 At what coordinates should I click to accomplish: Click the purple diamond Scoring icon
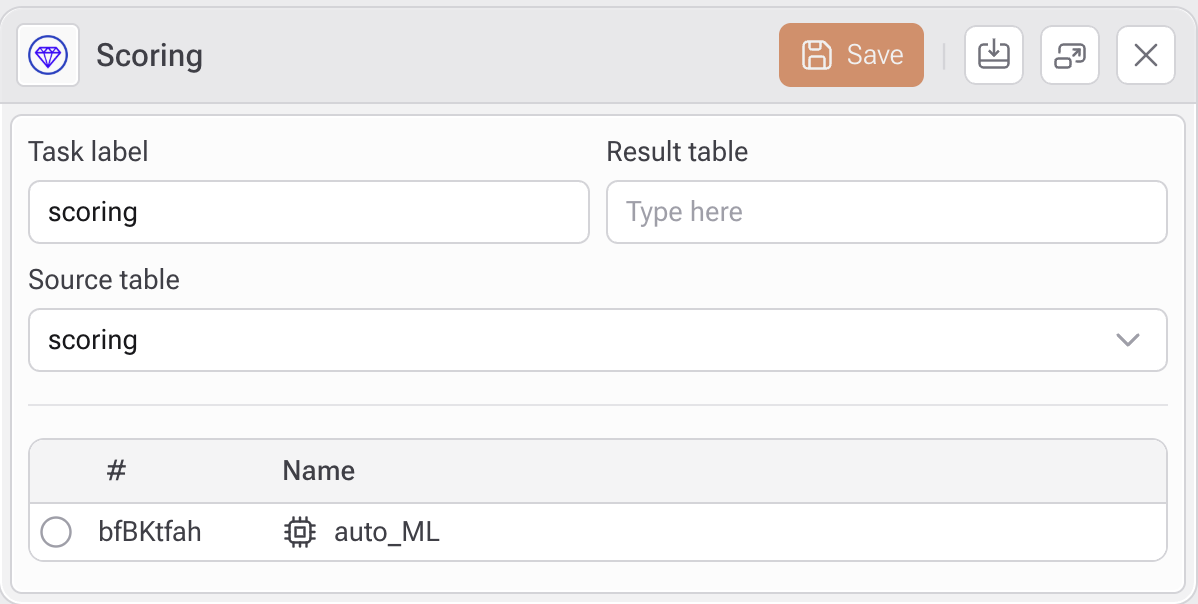point(48,55)
